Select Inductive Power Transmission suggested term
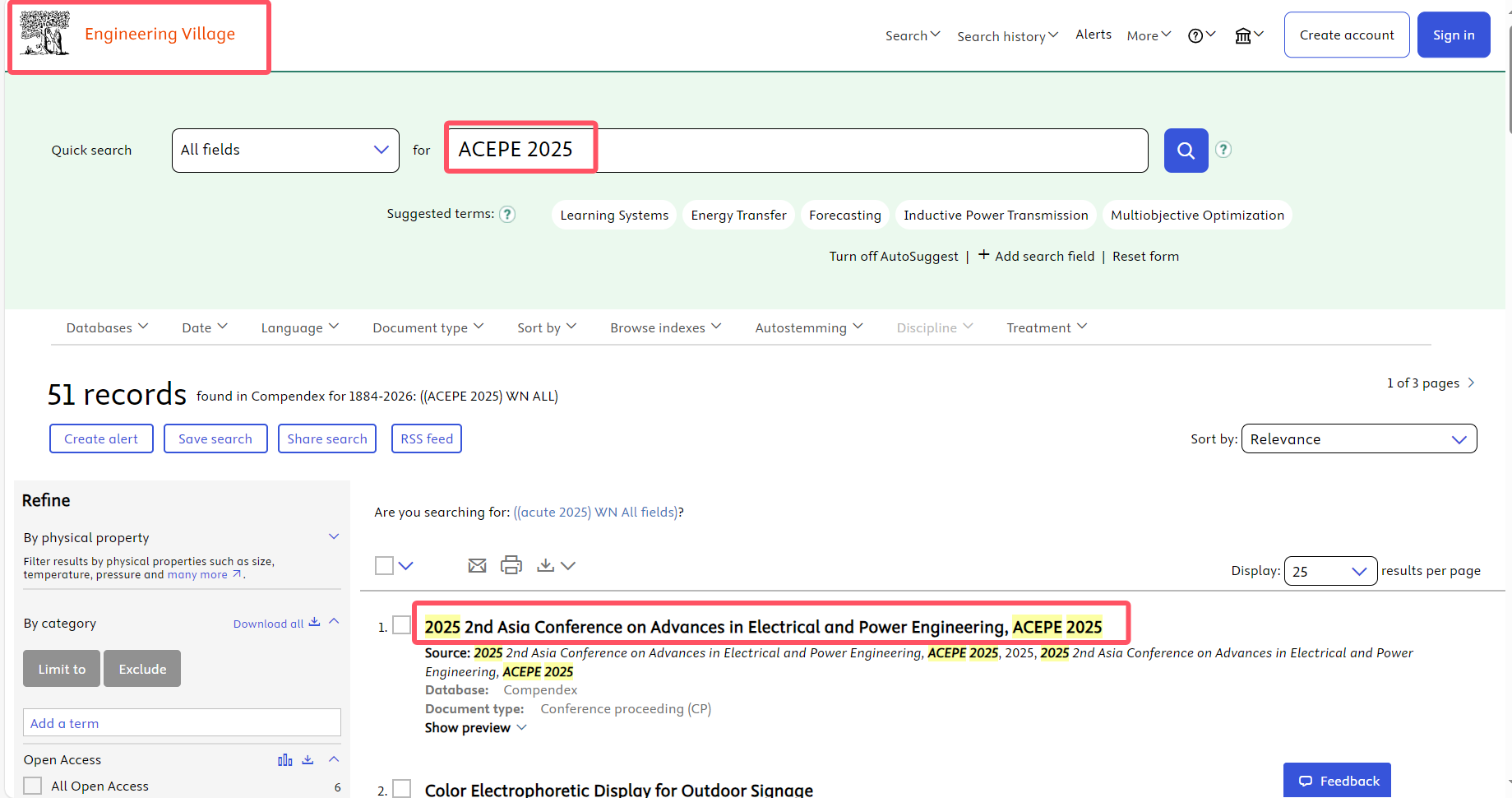 [996, 215]
